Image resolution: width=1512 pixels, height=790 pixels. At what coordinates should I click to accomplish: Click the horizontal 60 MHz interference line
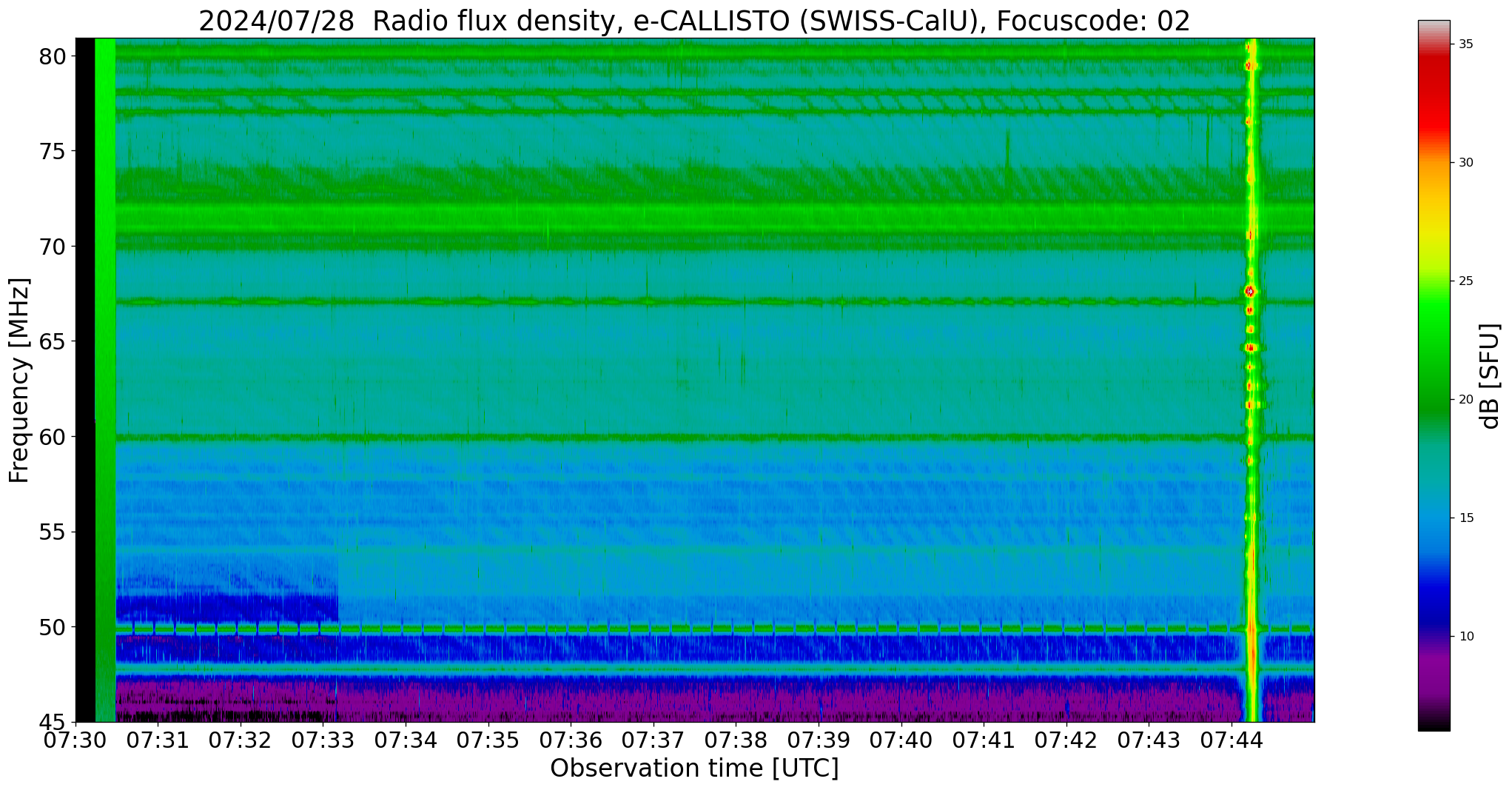pos(715,438)
